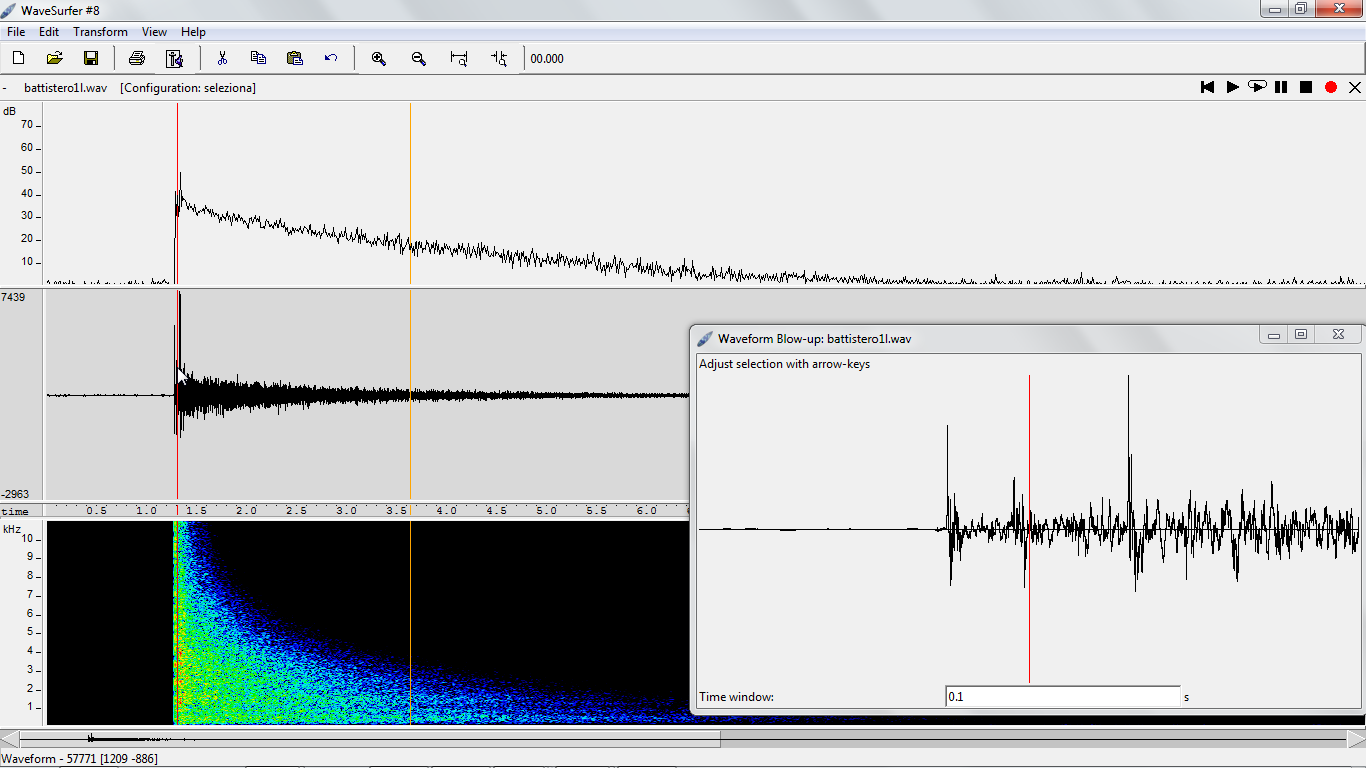Zoom to selection toolbar icon
The image size is (1366, 768).
499,58
